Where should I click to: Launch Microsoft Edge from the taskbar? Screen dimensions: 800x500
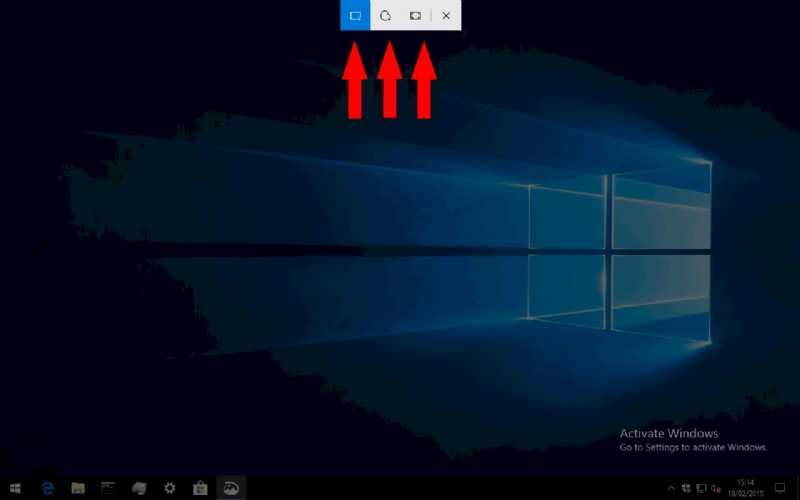47,488
